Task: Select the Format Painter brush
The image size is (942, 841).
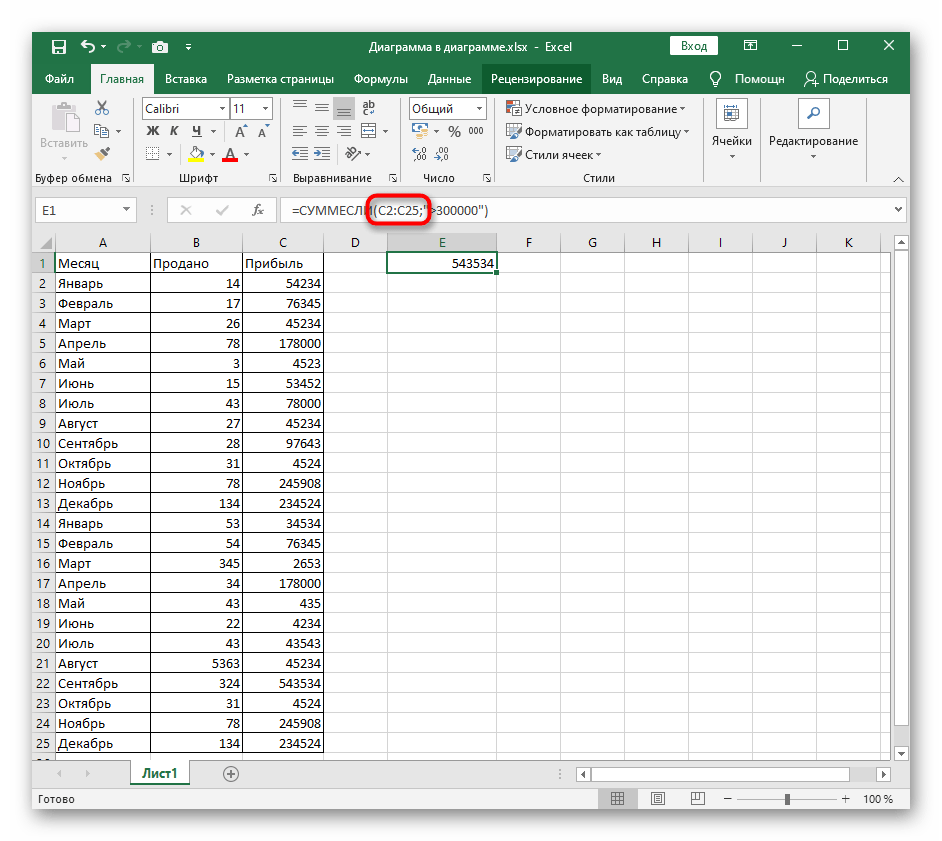Action: [x=102, y=153]
